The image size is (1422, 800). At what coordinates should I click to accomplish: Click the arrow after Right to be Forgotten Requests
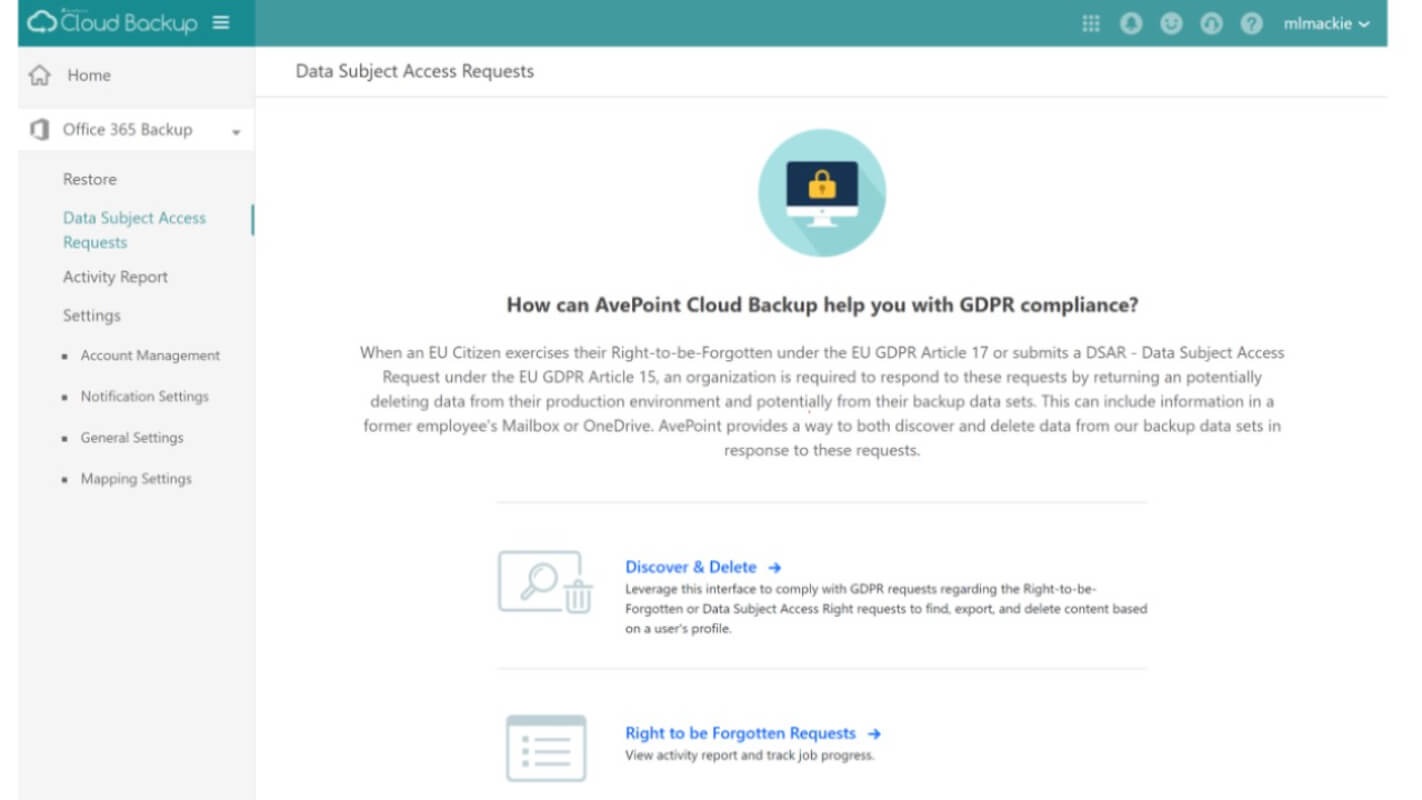click(874, 734)
